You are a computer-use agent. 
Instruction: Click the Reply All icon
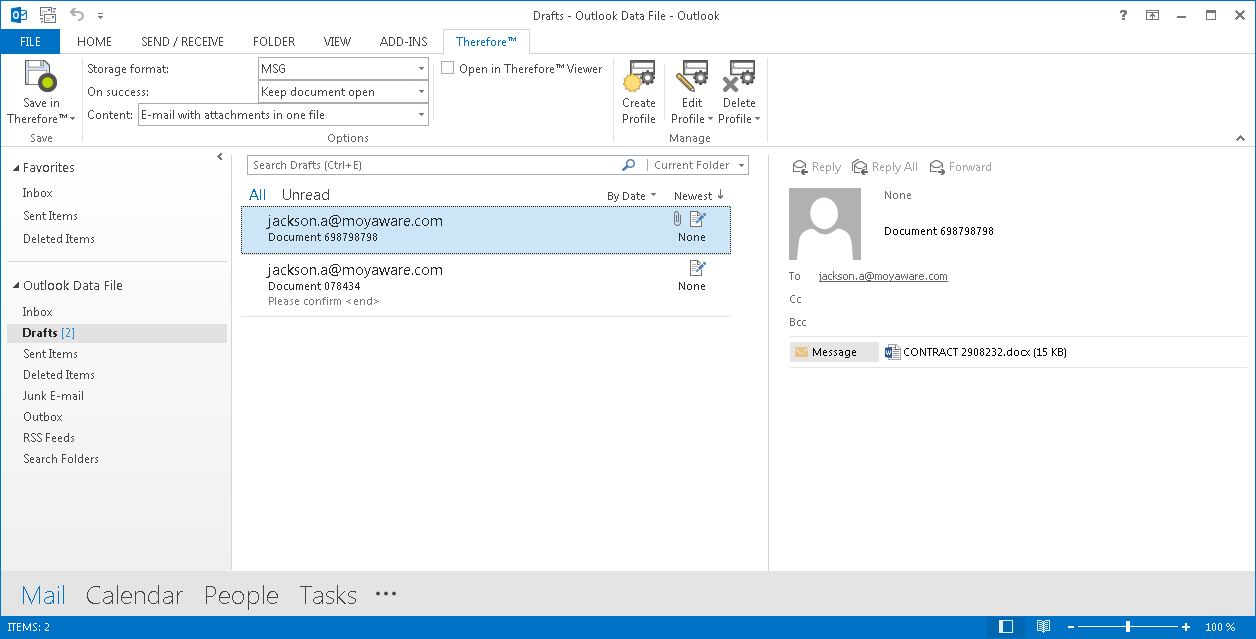tap(884, 167)
